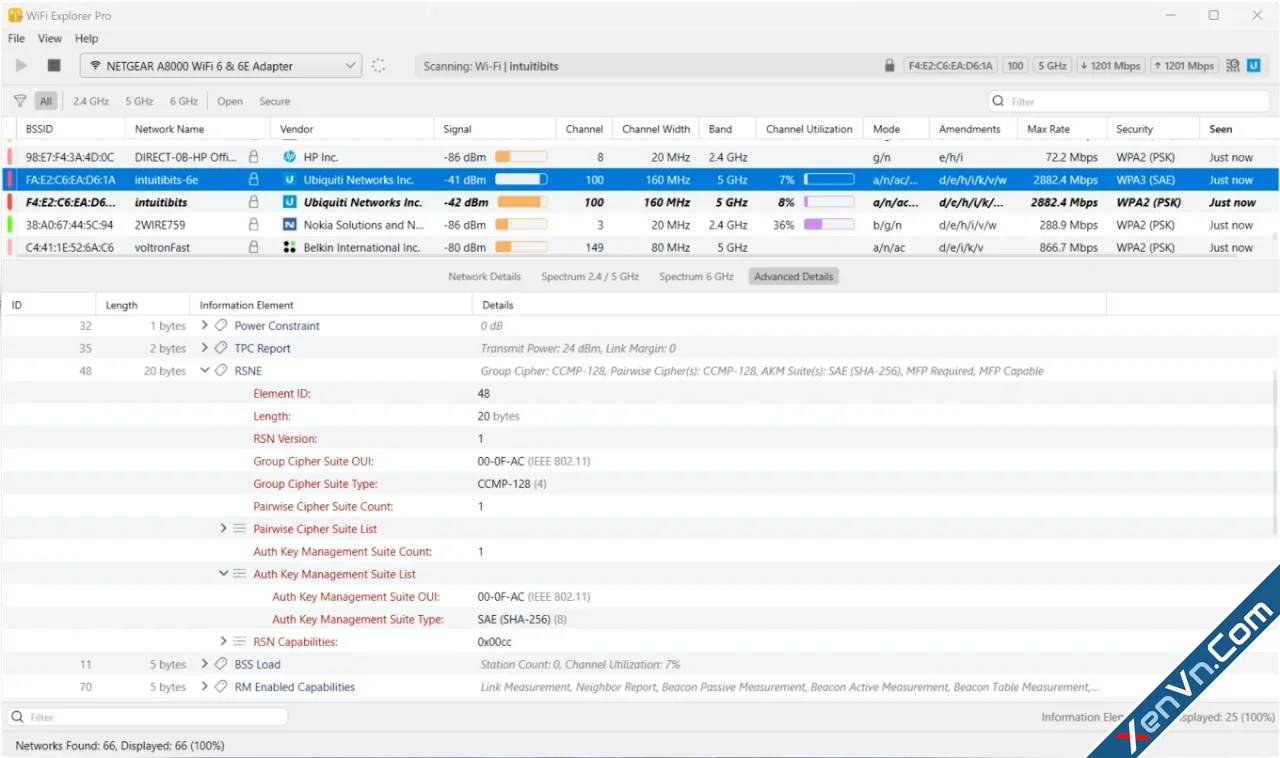Click the WPA3 (SAE) security cell
The image size is (1280, 758).
(x=1148, y=180)
